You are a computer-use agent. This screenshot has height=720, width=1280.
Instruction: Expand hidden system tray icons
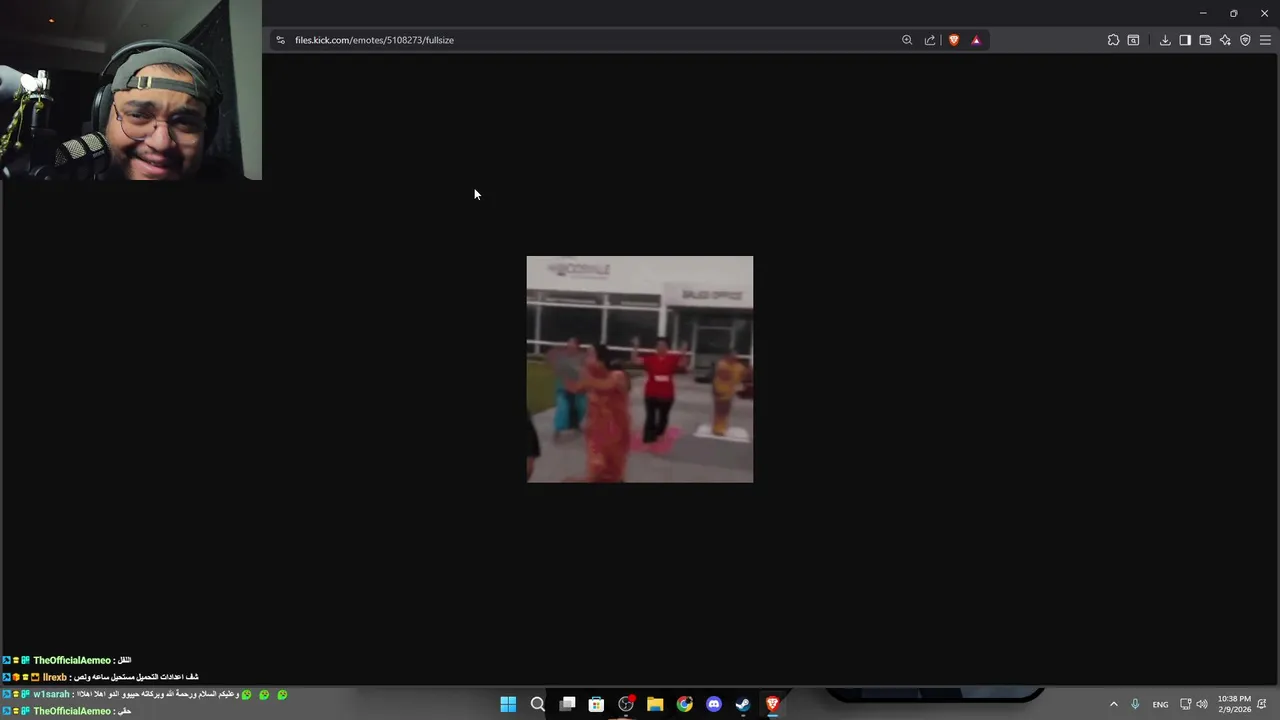(1114, 704)
